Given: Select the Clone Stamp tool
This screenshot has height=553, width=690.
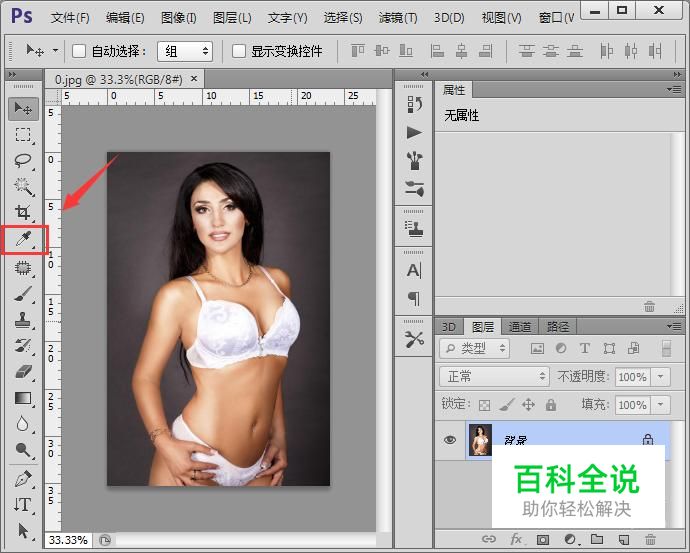Looking at the screenshot, I should (x=23, y=320).
